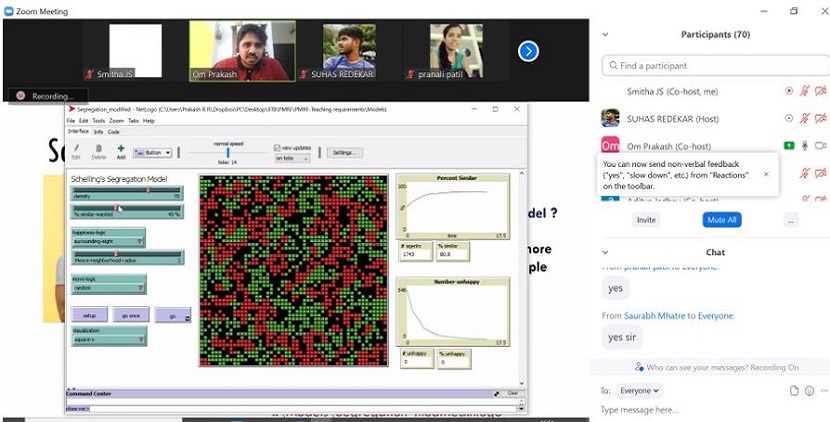Open chat more options ellipsis beside emoji
The width and height of the screenshot is (830, 422).
pyautogui.click(x=824, y=391)
